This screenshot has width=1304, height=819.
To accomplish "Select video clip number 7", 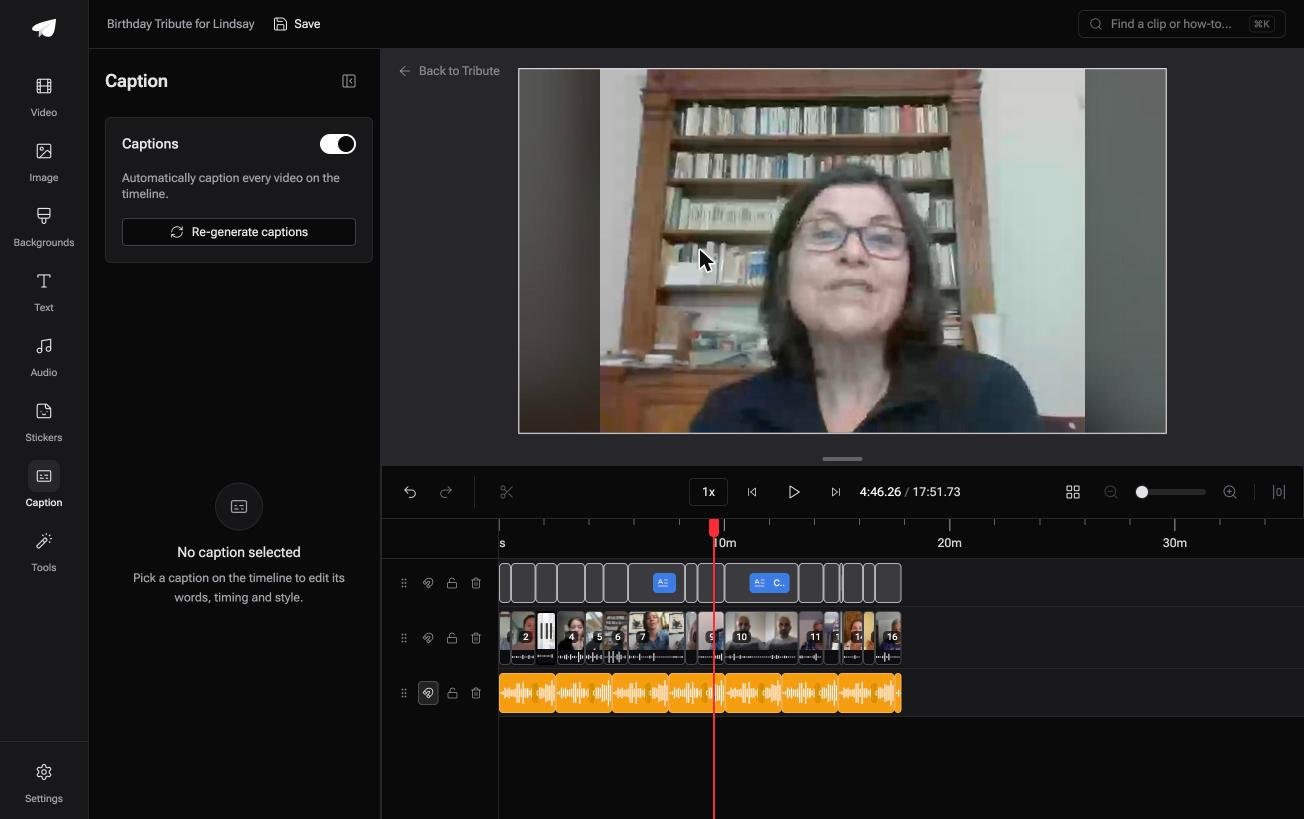I will click(657, 638).
